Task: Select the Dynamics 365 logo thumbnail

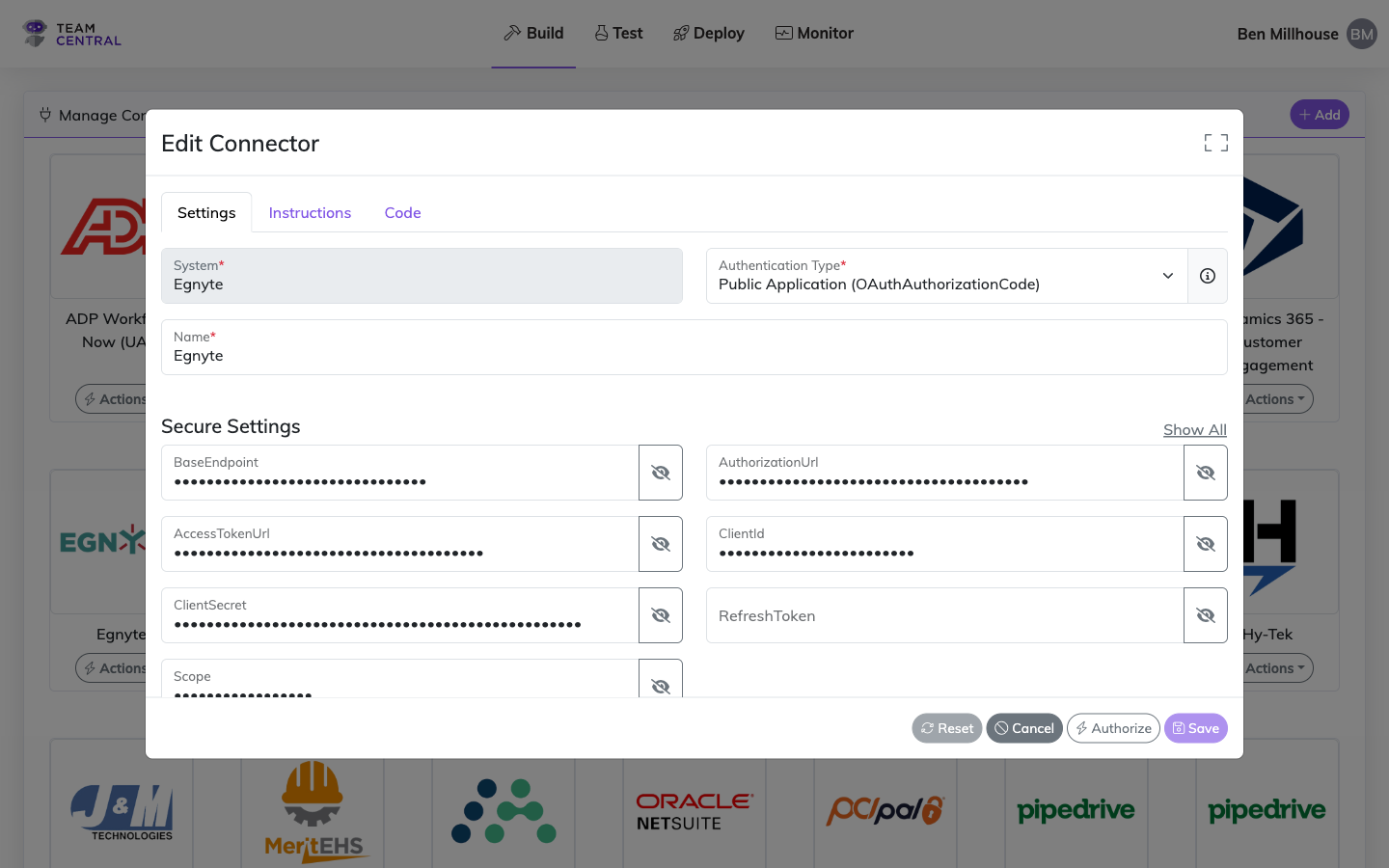Action: pos(1273,227)
